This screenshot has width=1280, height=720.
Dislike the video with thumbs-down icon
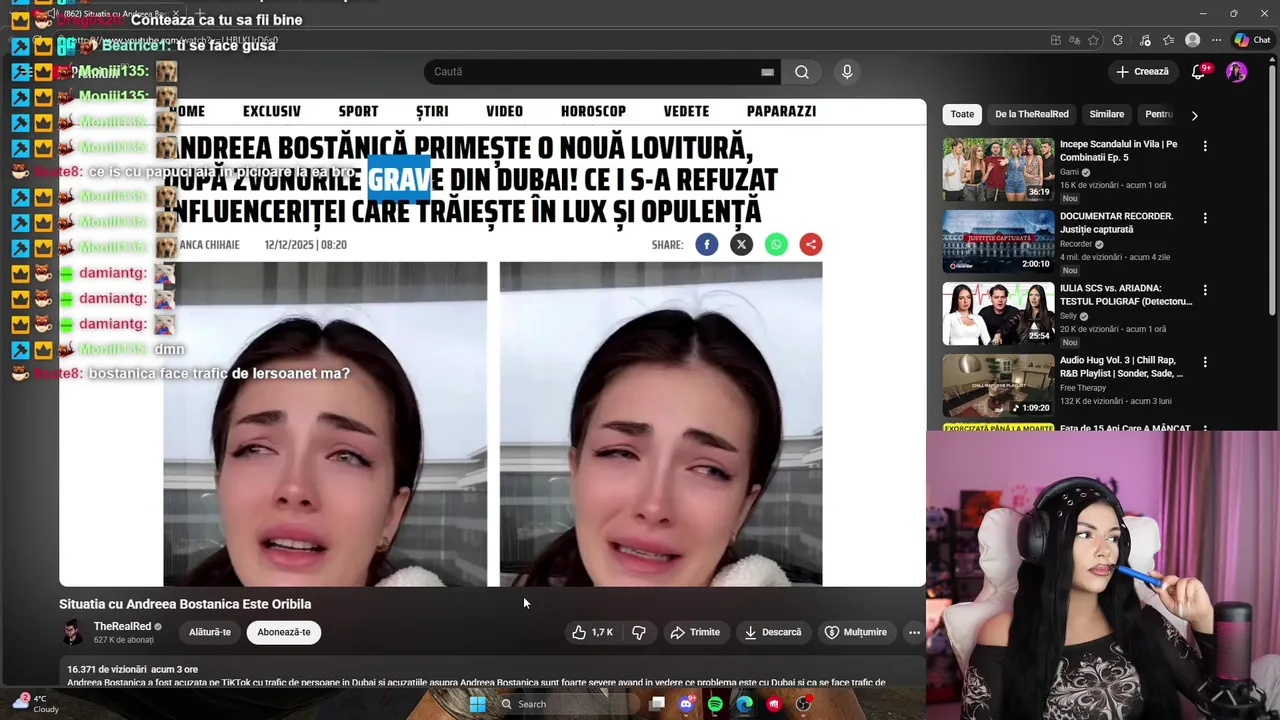point(639,632)
